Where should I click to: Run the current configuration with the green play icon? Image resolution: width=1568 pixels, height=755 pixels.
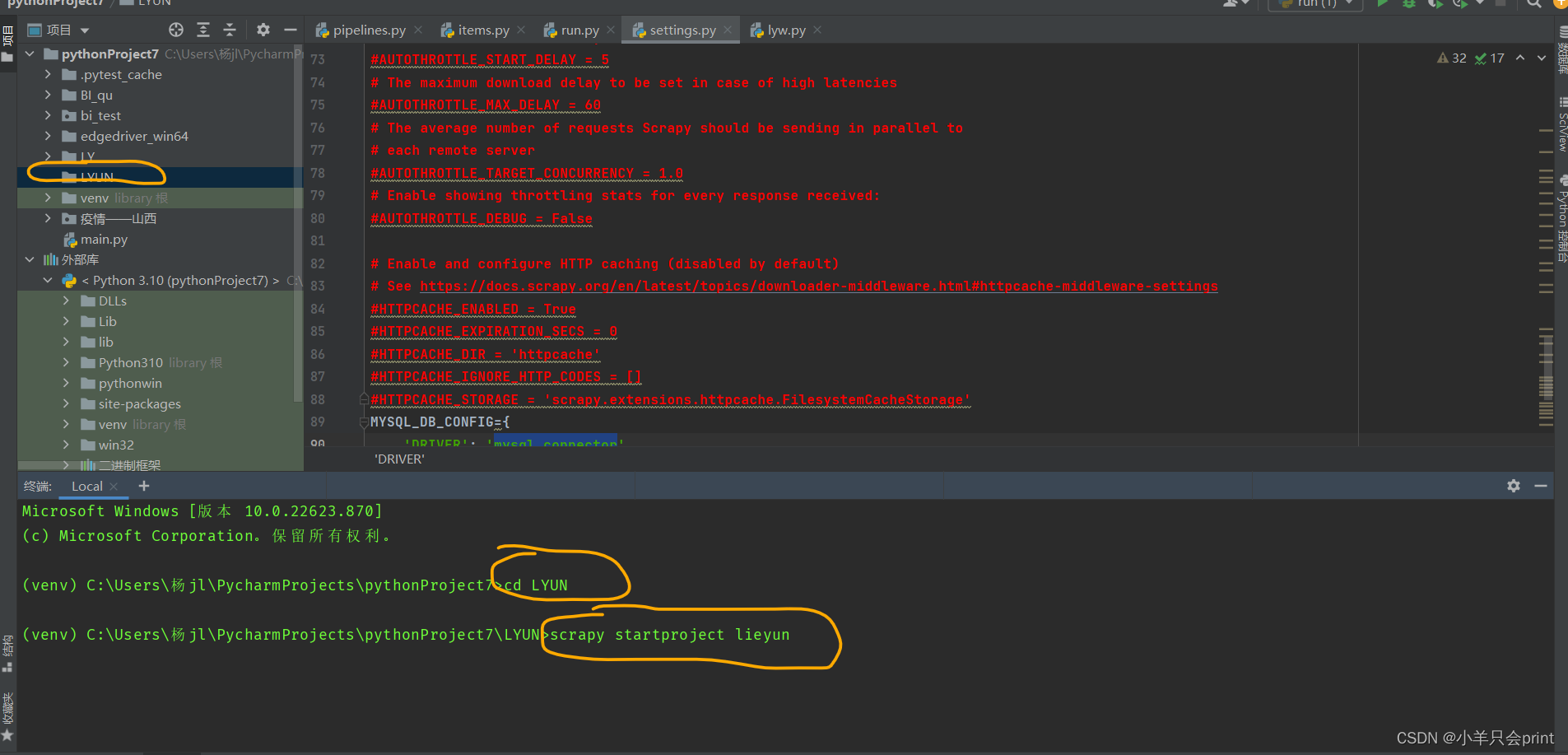(x=1382, y=3)
